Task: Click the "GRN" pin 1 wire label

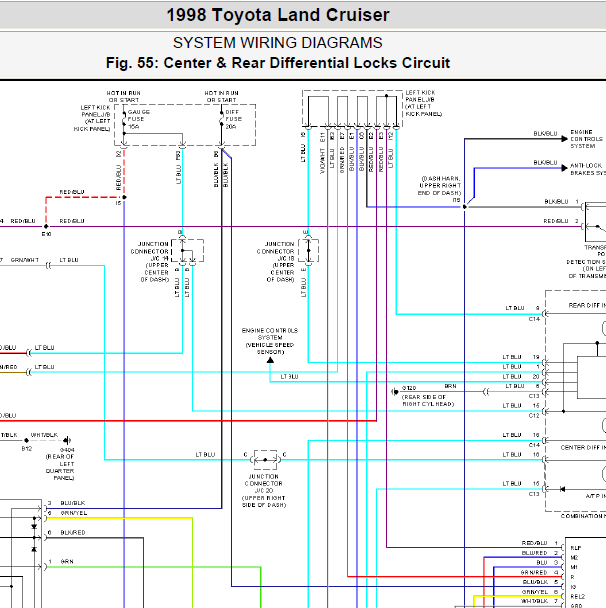Action: (x=67, y=561)
